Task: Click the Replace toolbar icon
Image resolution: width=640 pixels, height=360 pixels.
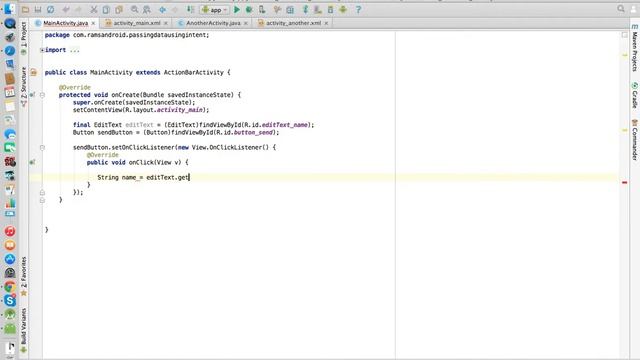Action: [x=146, y=9]
